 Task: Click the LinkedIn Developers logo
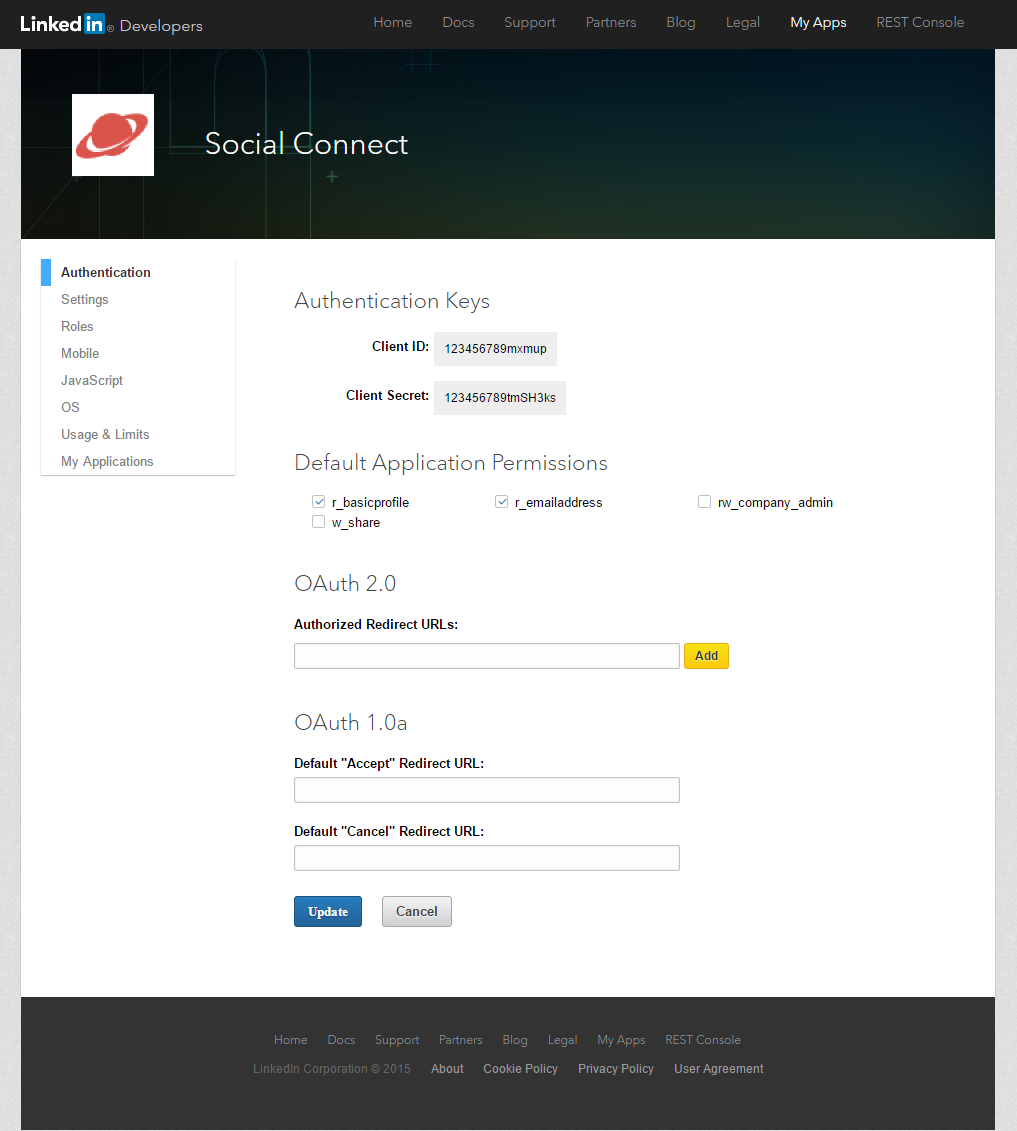click(x=111, y=25)
